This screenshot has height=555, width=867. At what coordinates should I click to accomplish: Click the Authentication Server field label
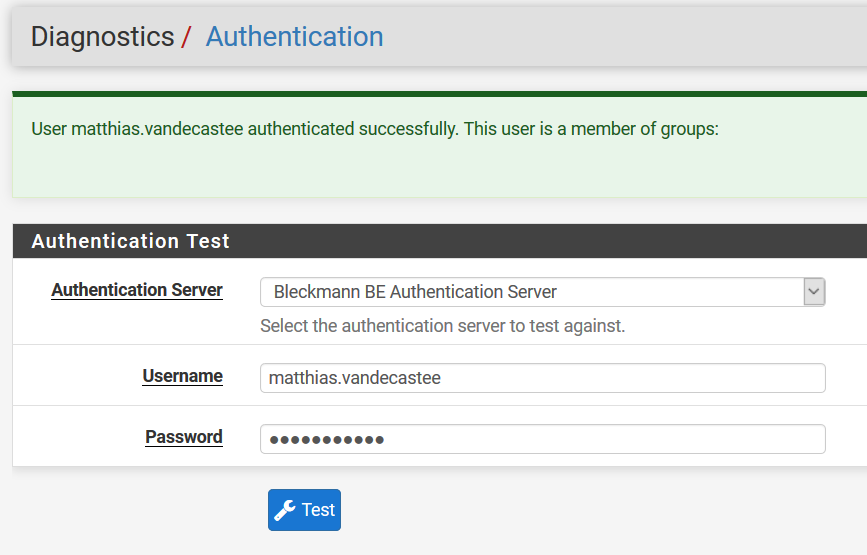137,290
